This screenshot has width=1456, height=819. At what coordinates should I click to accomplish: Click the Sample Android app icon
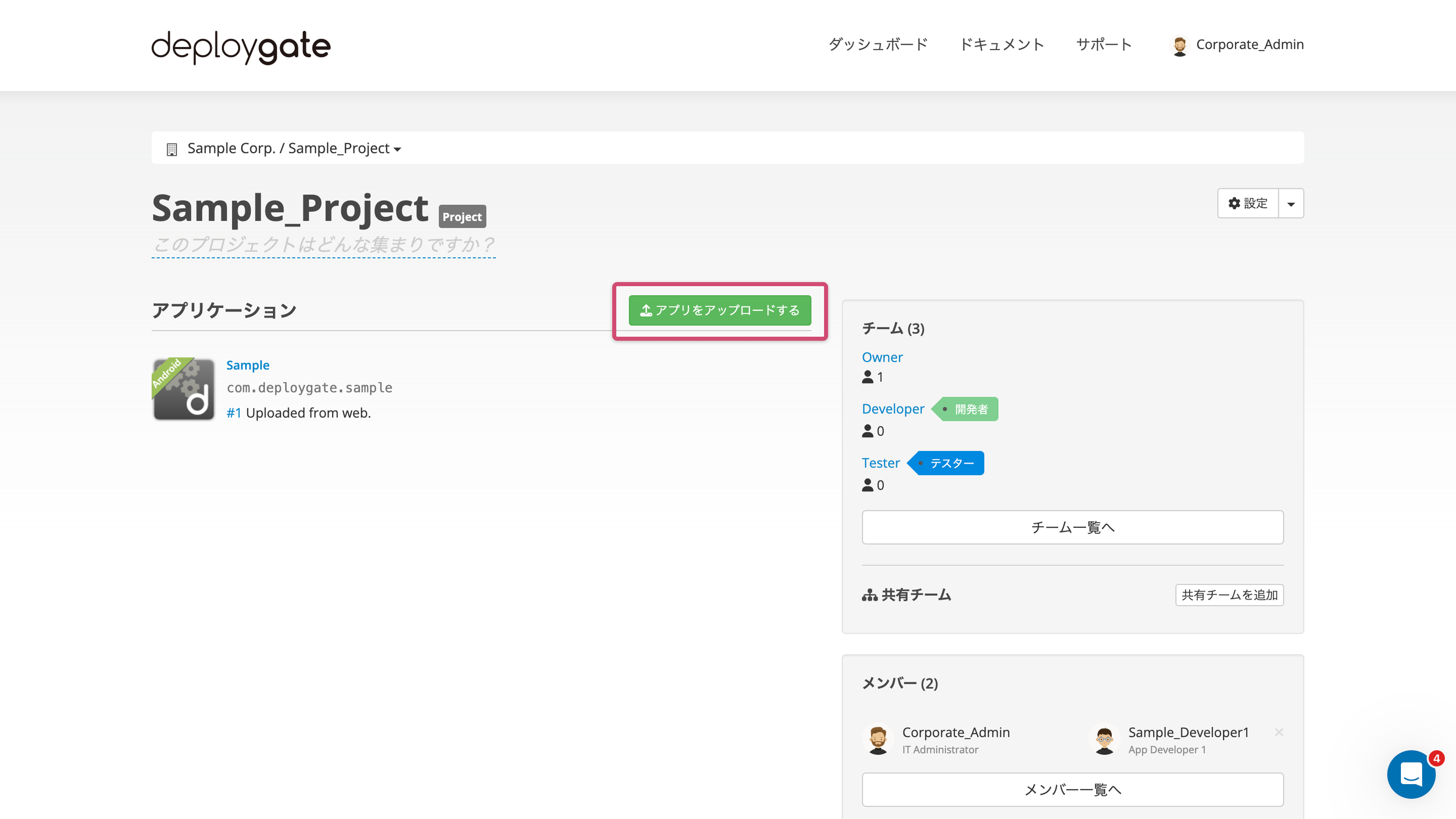click(183, 389)
